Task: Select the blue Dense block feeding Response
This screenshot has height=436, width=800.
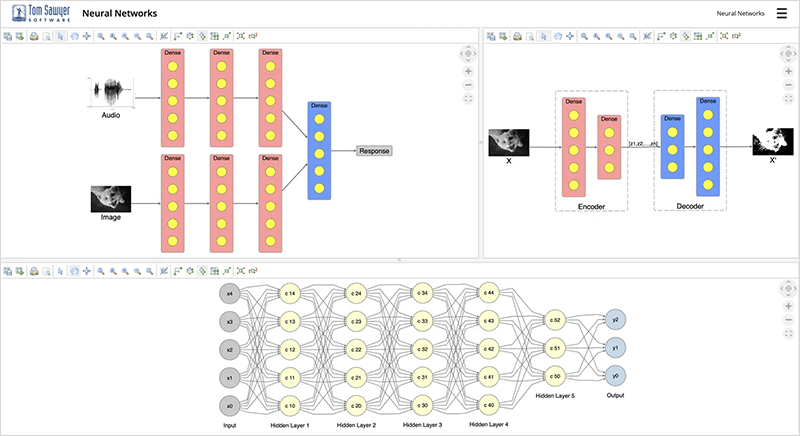Action: pyautogui.click(x=319, y=151)
